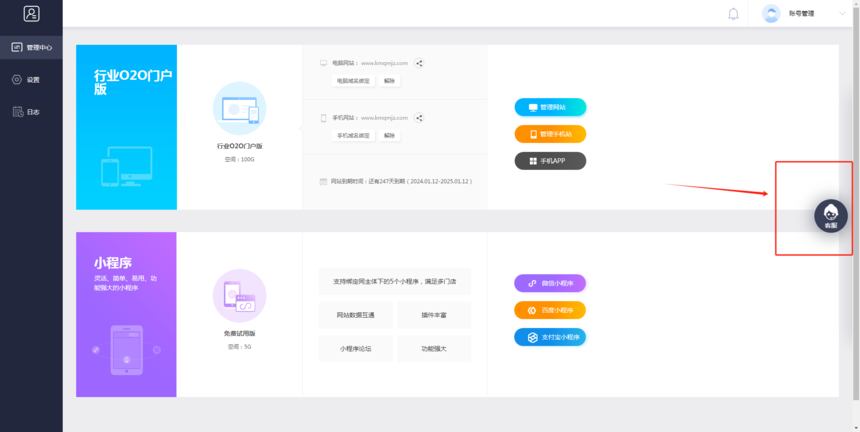
Task: Click 电脑域名绑定 button
Action: 353,80
